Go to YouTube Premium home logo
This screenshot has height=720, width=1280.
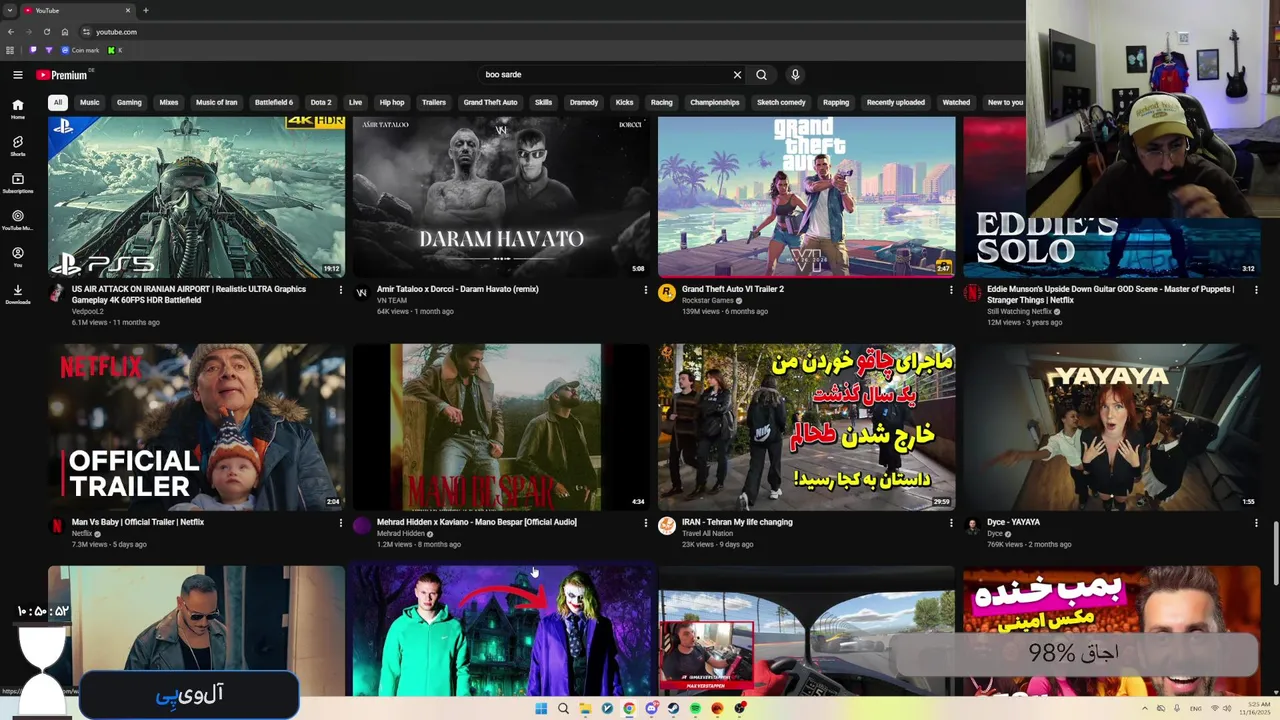(x=62, y=75)
